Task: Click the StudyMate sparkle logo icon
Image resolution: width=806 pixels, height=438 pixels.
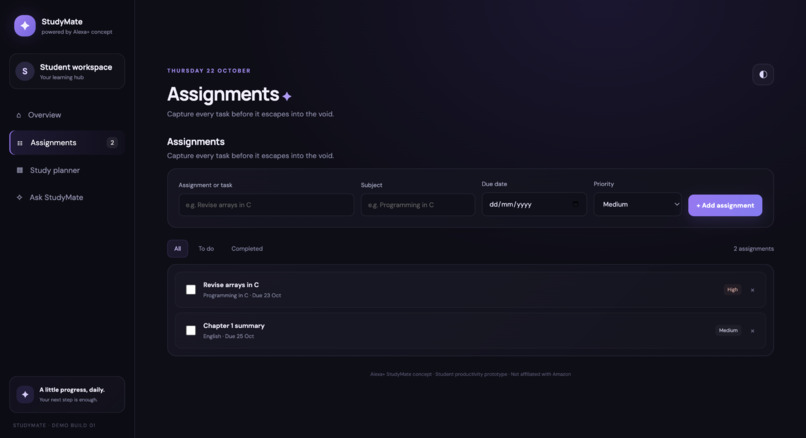Action: (25, 26)
